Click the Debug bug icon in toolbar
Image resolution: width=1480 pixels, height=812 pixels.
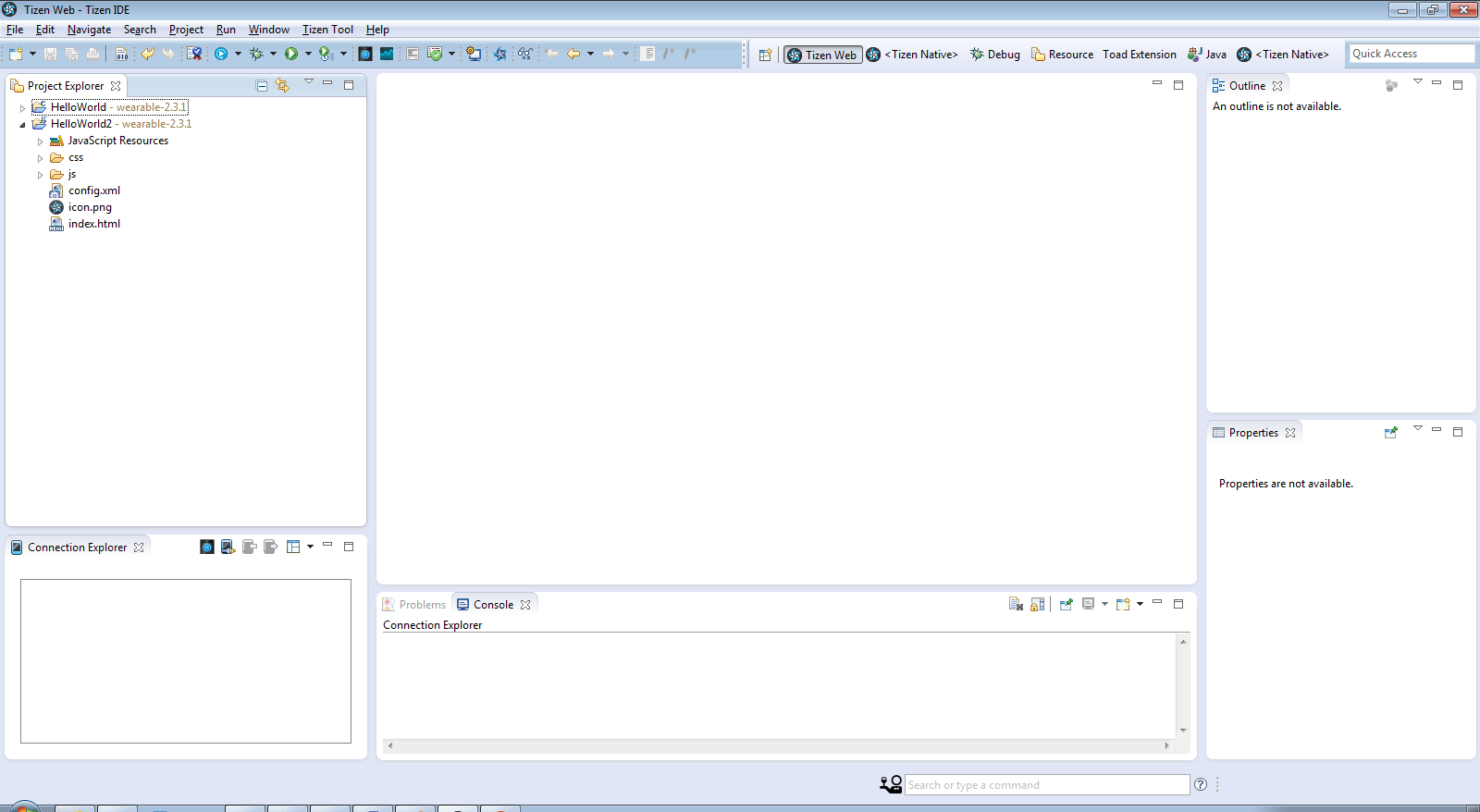click(x=256, y=54)
